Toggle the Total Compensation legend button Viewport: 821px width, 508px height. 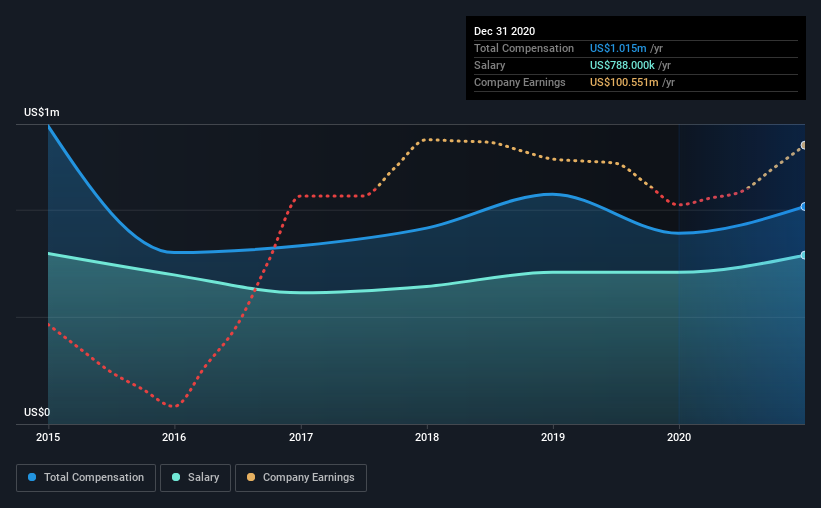tap(86, 478)
